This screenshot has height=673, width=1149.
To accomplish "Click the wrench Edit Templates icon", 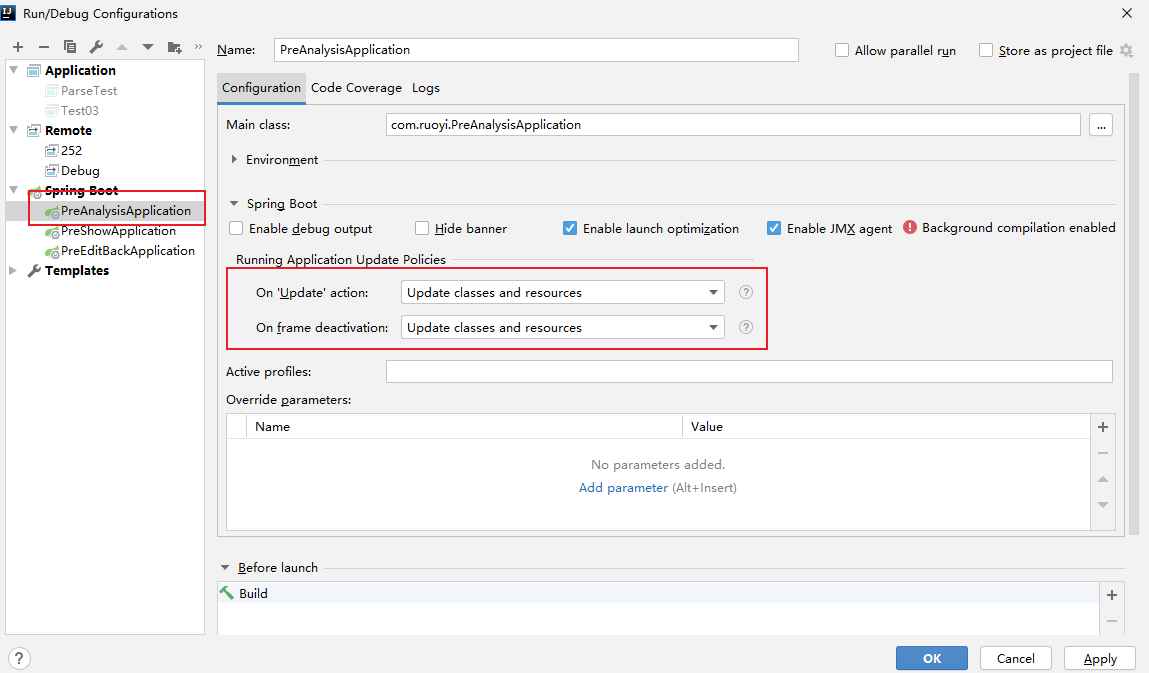I will tap(96, 47).
